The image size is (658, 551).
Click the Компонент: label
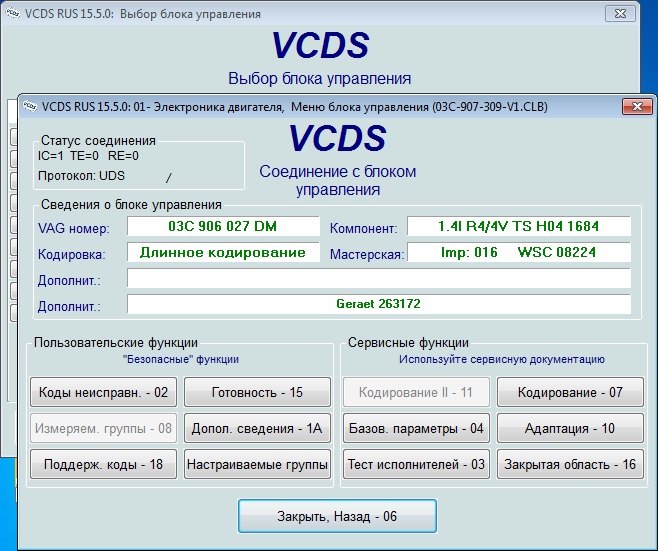[363, 229]
